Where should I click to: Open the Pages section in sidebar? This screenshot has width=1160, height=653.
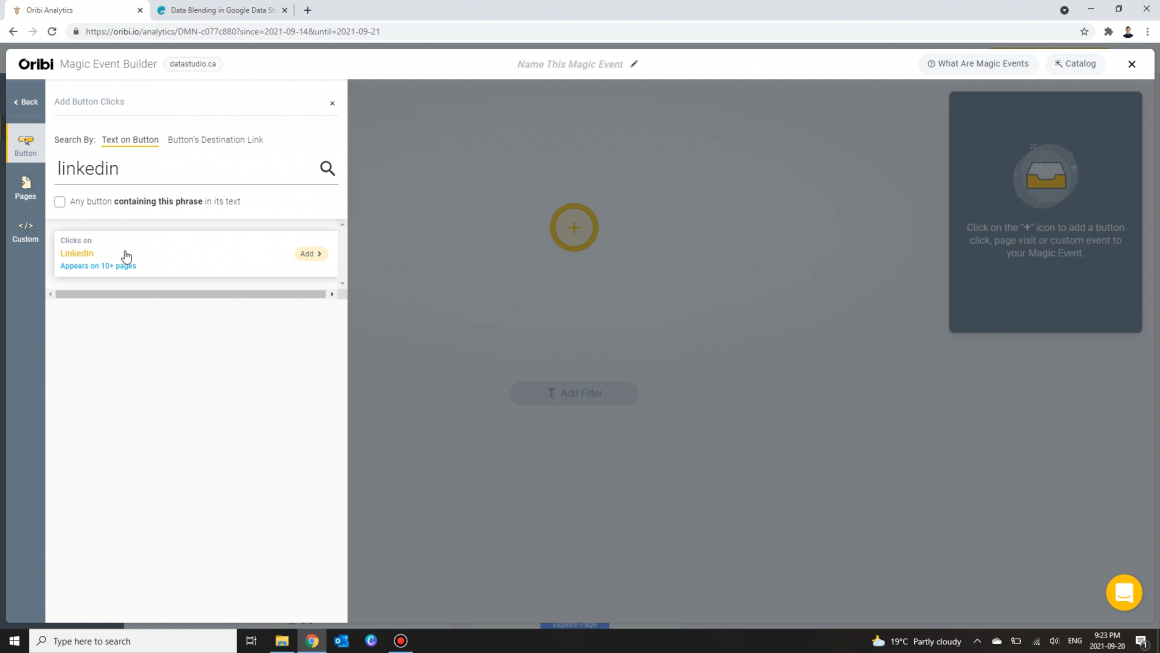tap(25, 187)
